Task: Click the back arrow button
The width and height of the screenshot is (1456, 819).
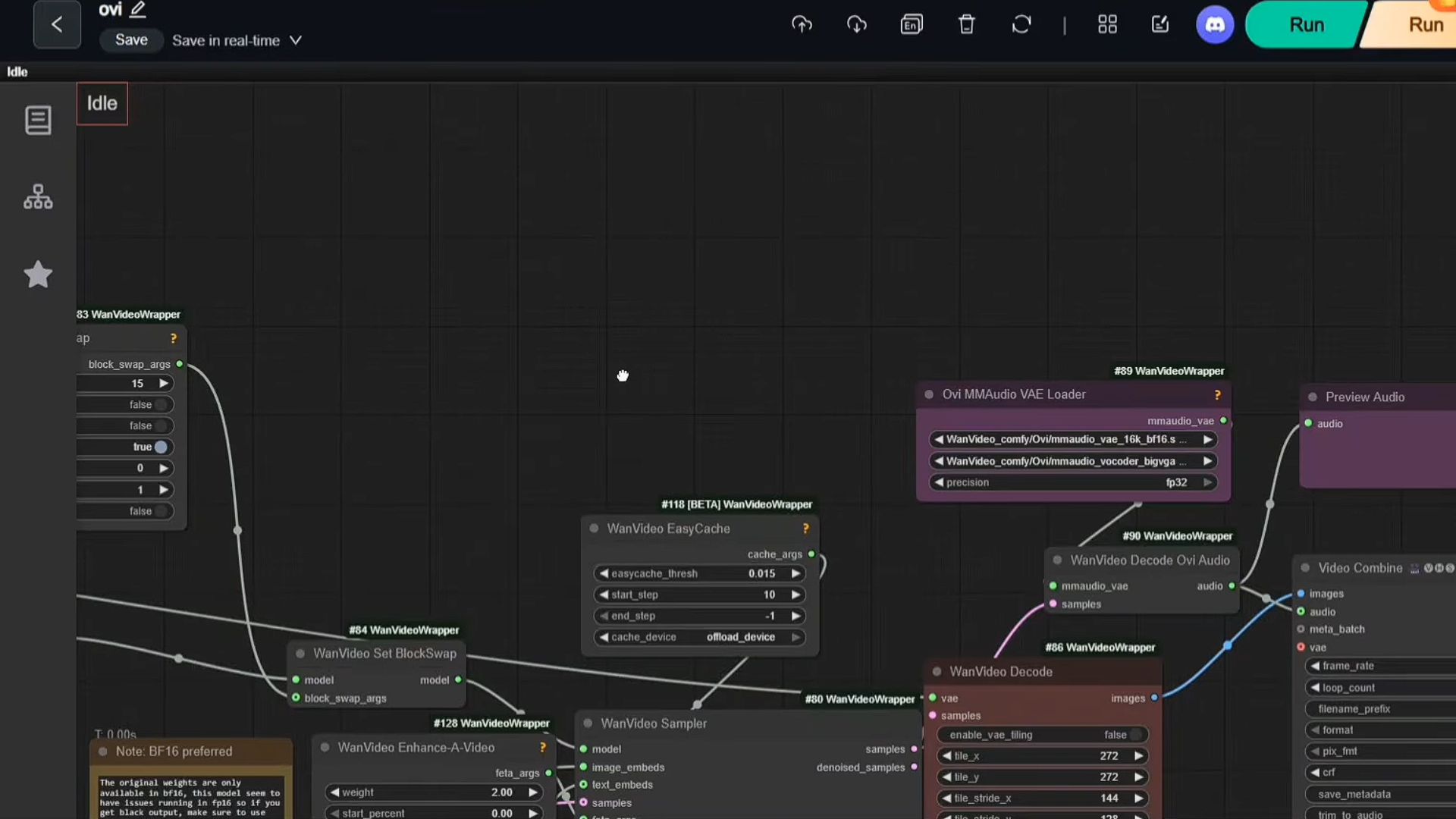Action: [57, 24]
